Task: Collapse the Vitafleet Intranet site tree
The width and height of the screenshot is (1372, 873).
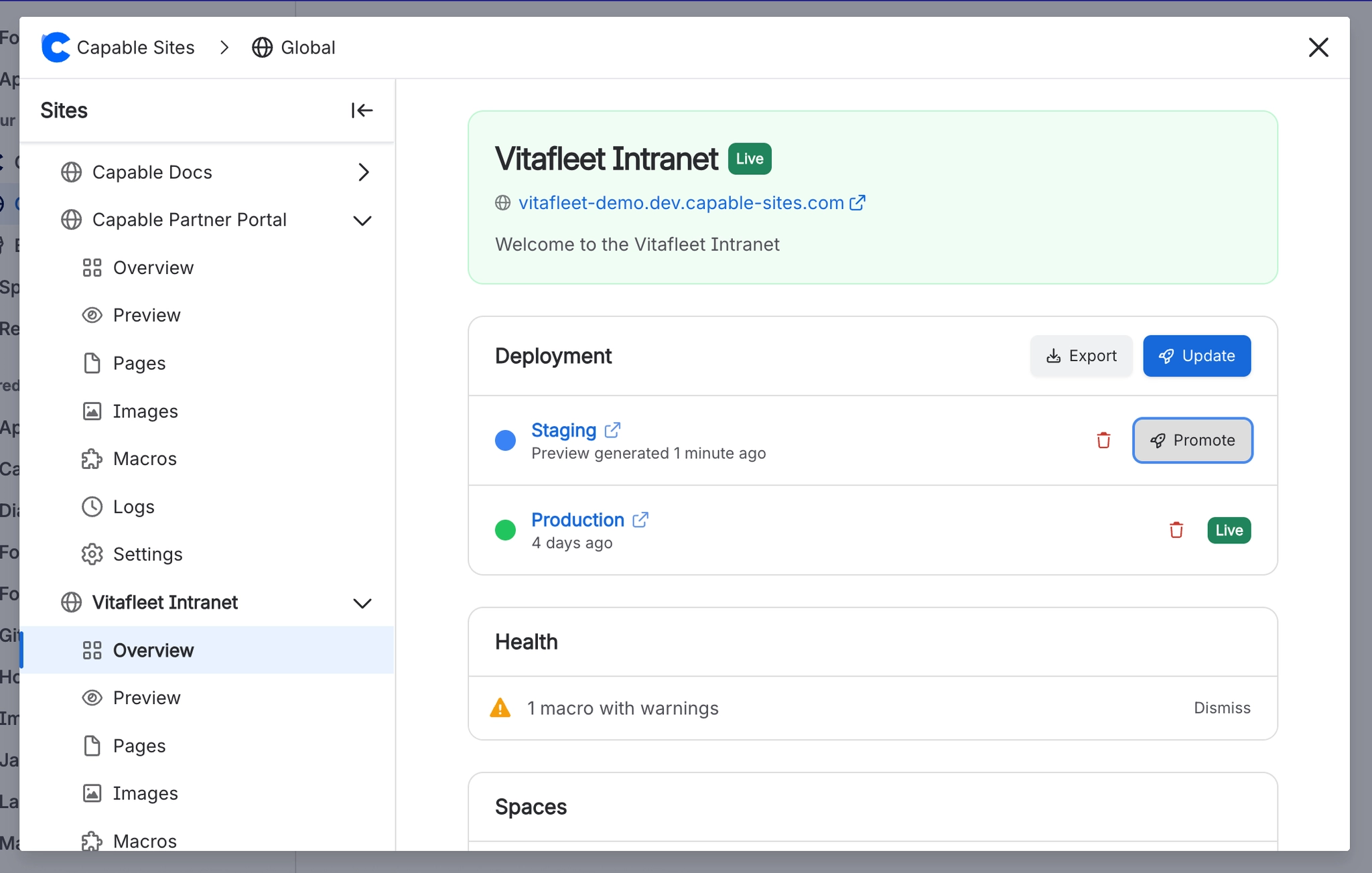Action: [362, 603]
